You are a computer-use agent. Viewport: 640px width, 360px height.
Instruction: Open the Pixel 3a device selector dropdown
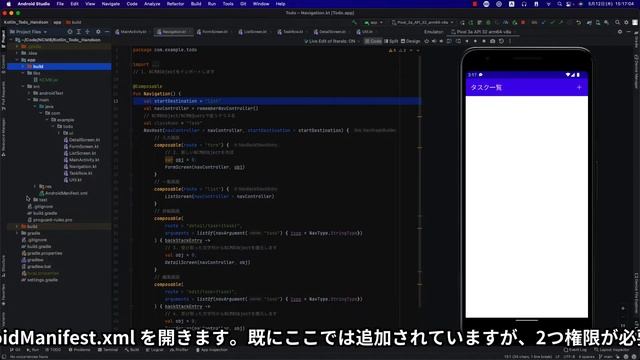tap(422, 22)
